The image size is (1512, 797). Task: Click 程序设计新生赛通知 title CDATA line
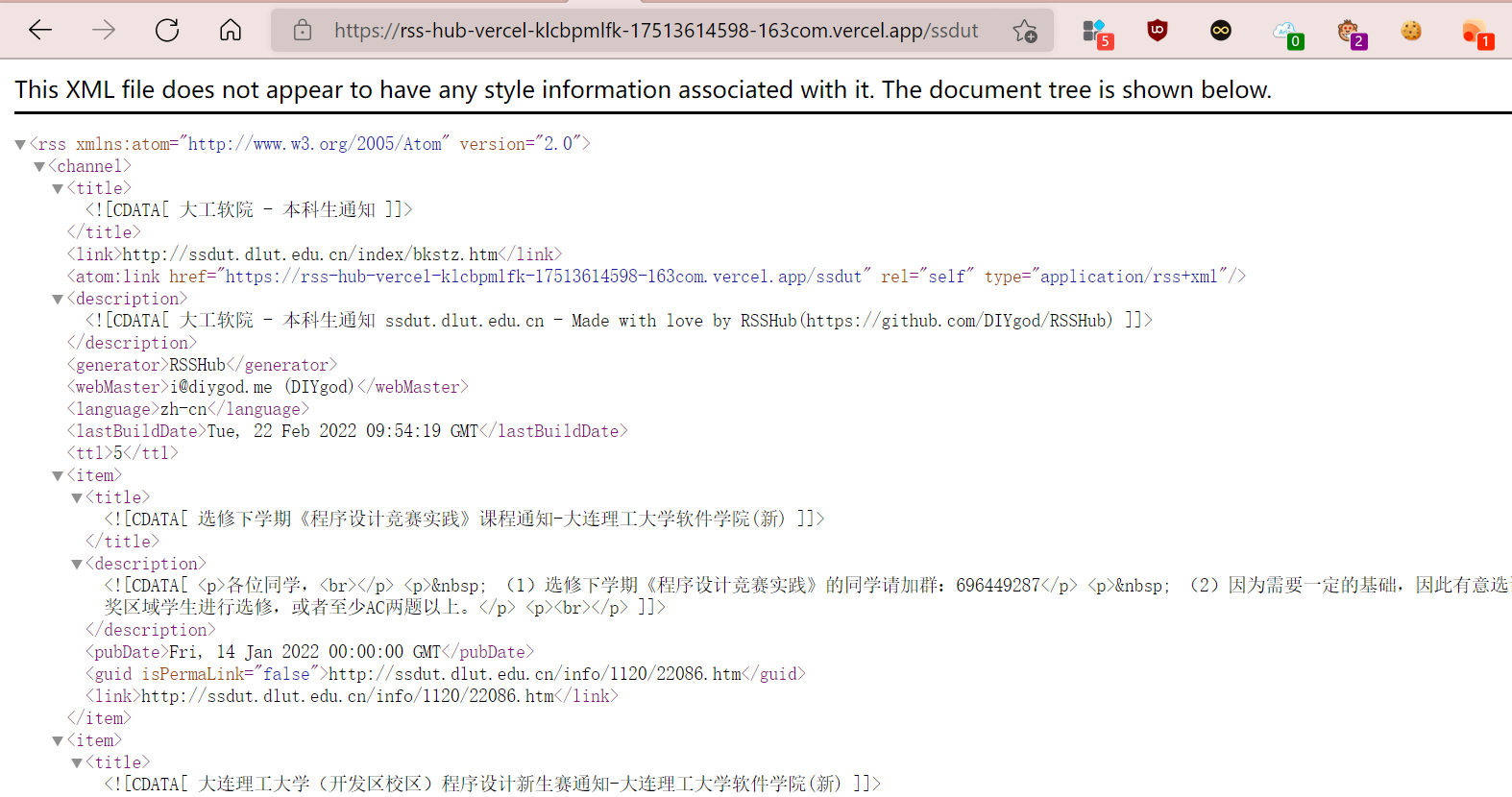click(x=492, y=785)
